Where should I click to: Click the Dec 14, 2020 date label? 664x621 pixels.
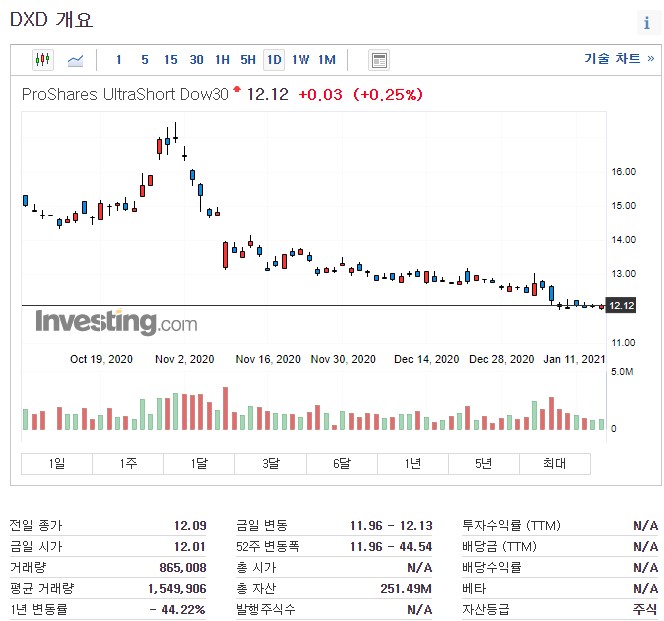point(426,359)
